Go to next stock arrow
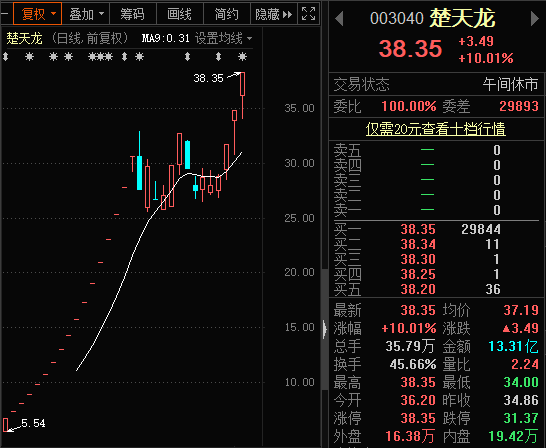This screenshot has height=448, width=546. pyautogui.click(x=535, y=18)
